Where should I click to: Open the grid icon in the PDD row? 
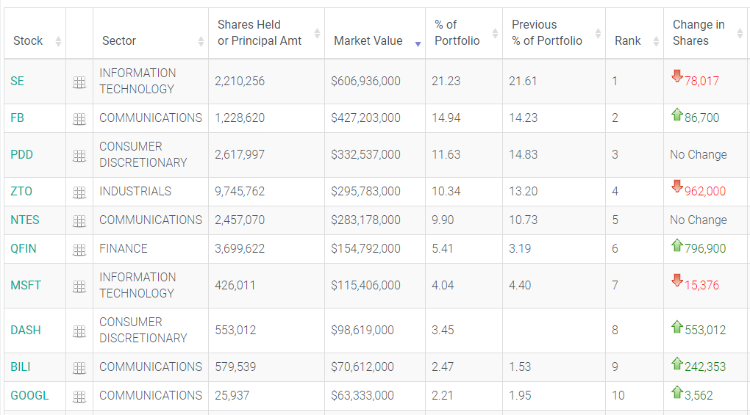tap(79, 156)
